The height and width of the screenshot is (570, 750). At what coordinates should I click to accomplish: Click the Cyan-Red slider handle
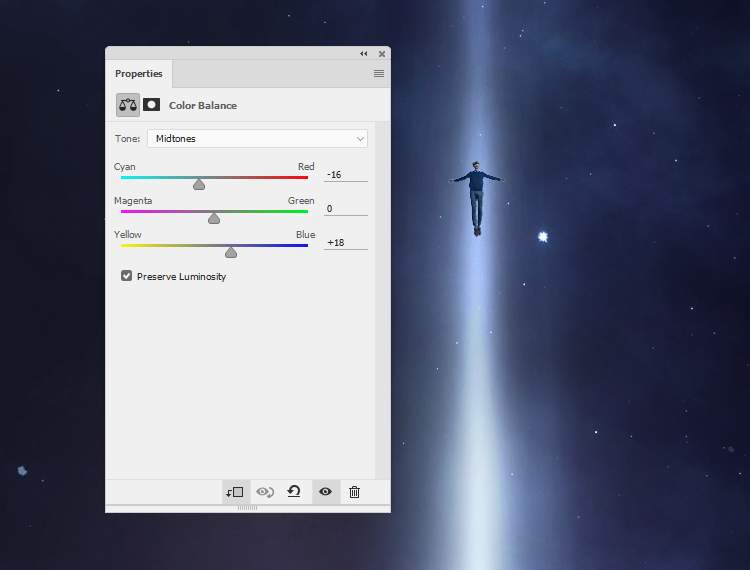coord(199,184)
